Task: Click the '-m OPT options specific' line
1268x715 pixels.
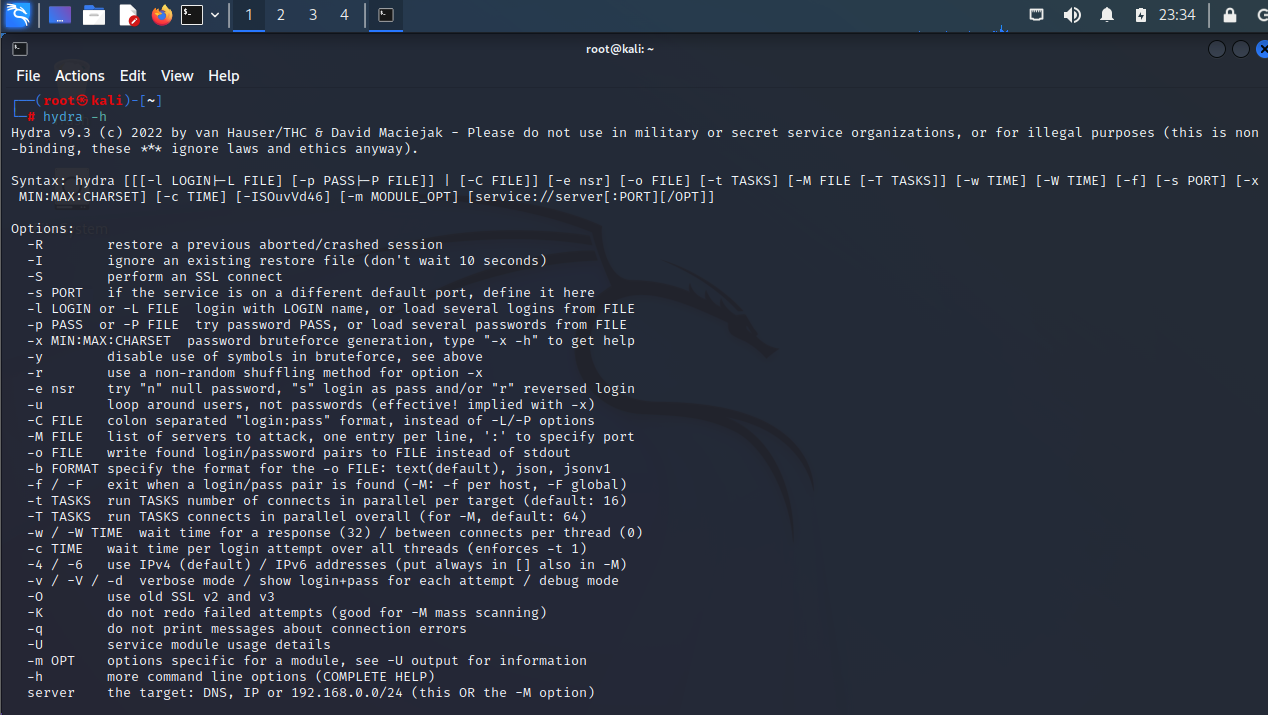Action: click(x=307, y=661)
